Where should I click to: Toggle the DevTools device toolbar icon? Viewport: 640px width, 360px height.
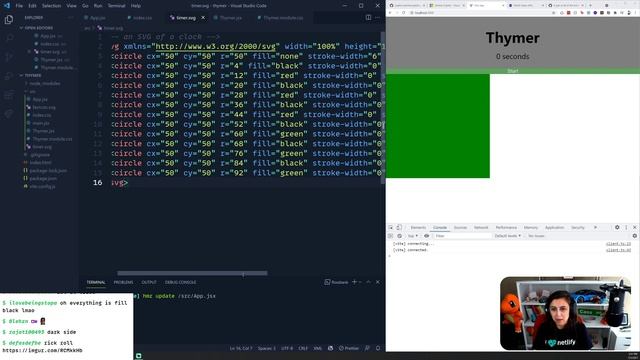click(399, 227)
